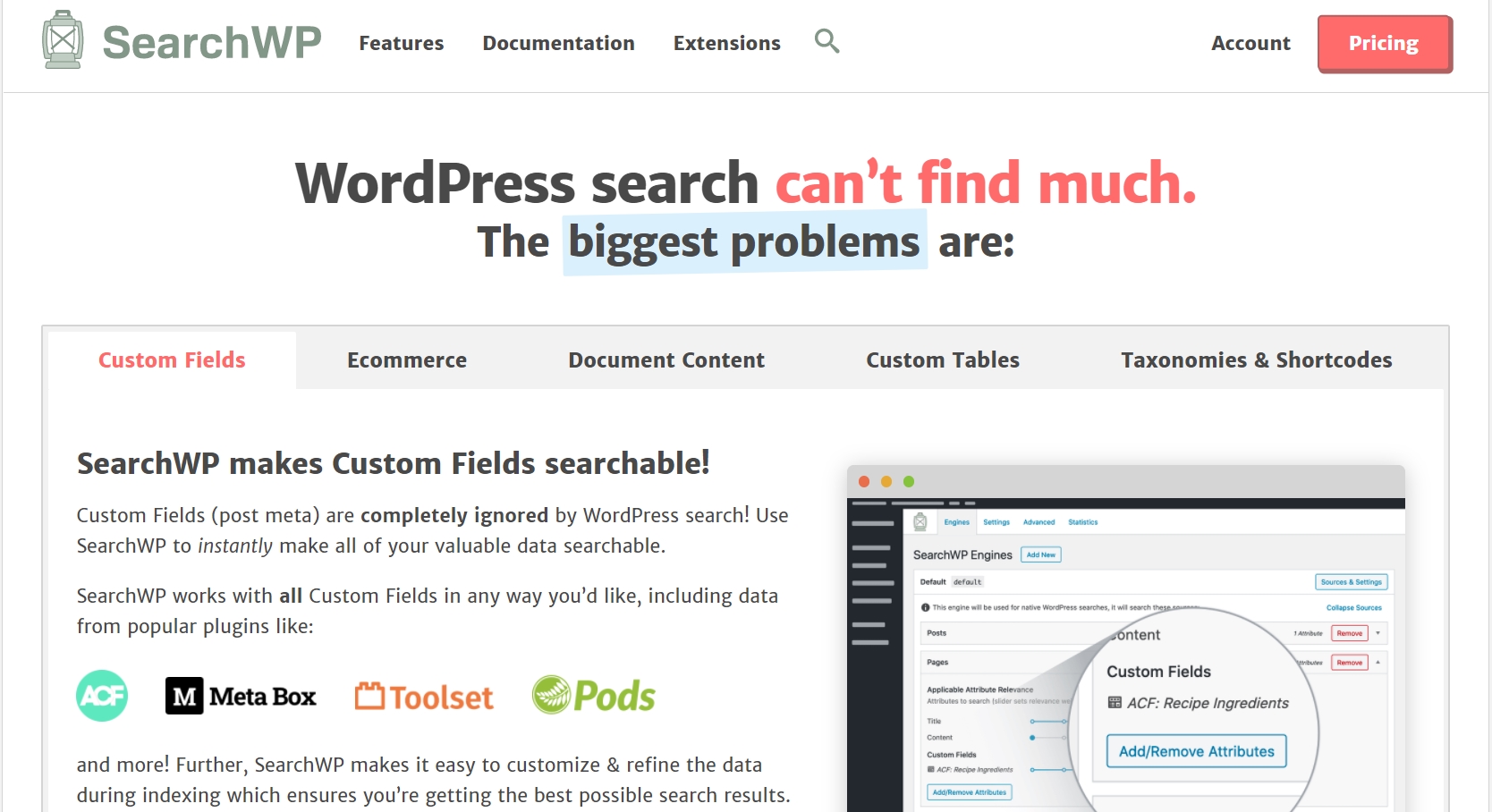The width and height of the screenshot is (1492, 812).
Task: Click the magnified Add/Remove Attributes button
Action: 1197,751
